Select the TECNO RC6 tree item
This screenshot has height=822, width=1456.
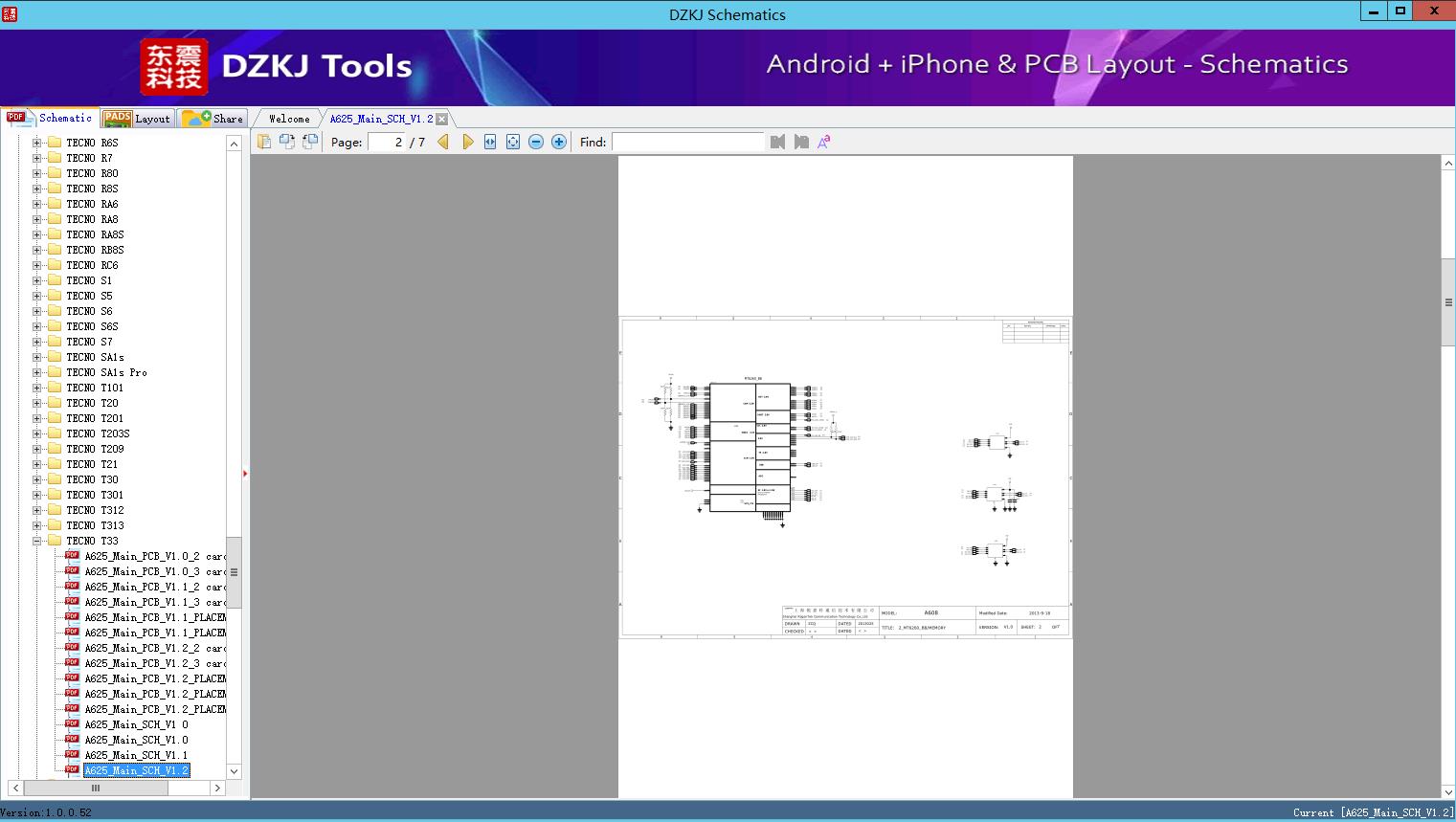[x=92, y=265]
